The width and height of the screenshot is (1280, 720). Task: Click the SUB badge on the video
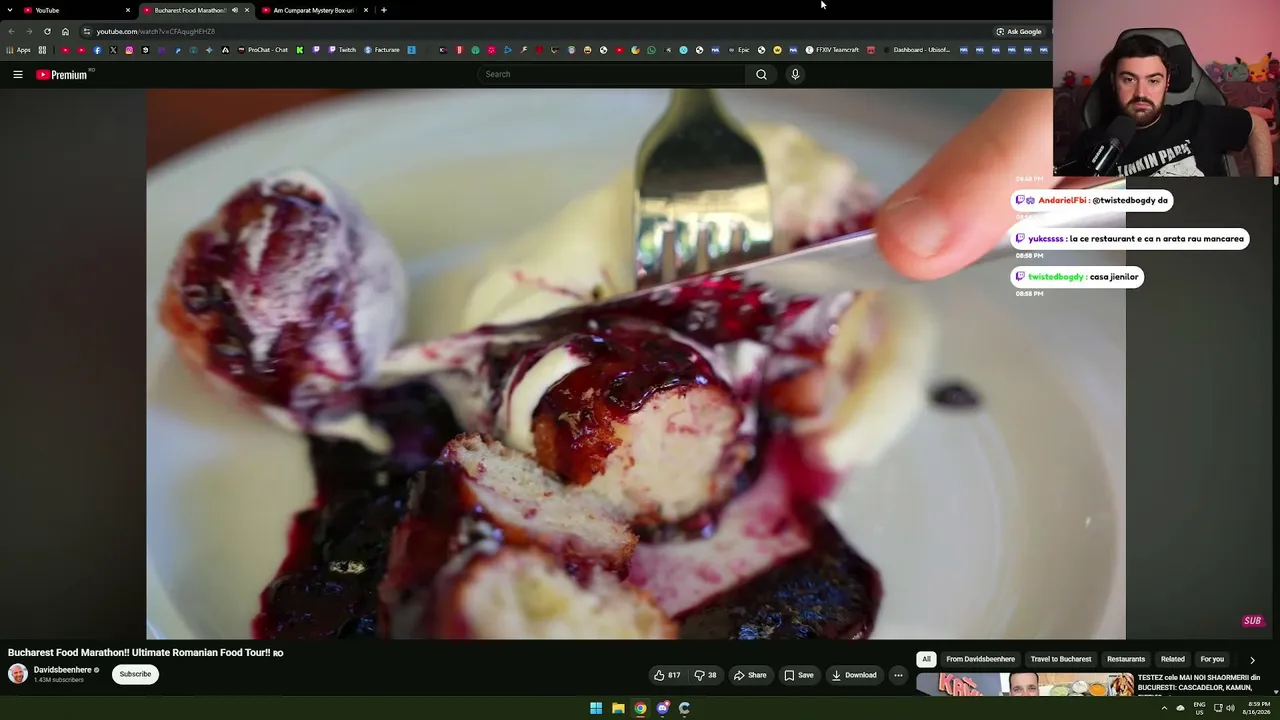[1252, 621]
